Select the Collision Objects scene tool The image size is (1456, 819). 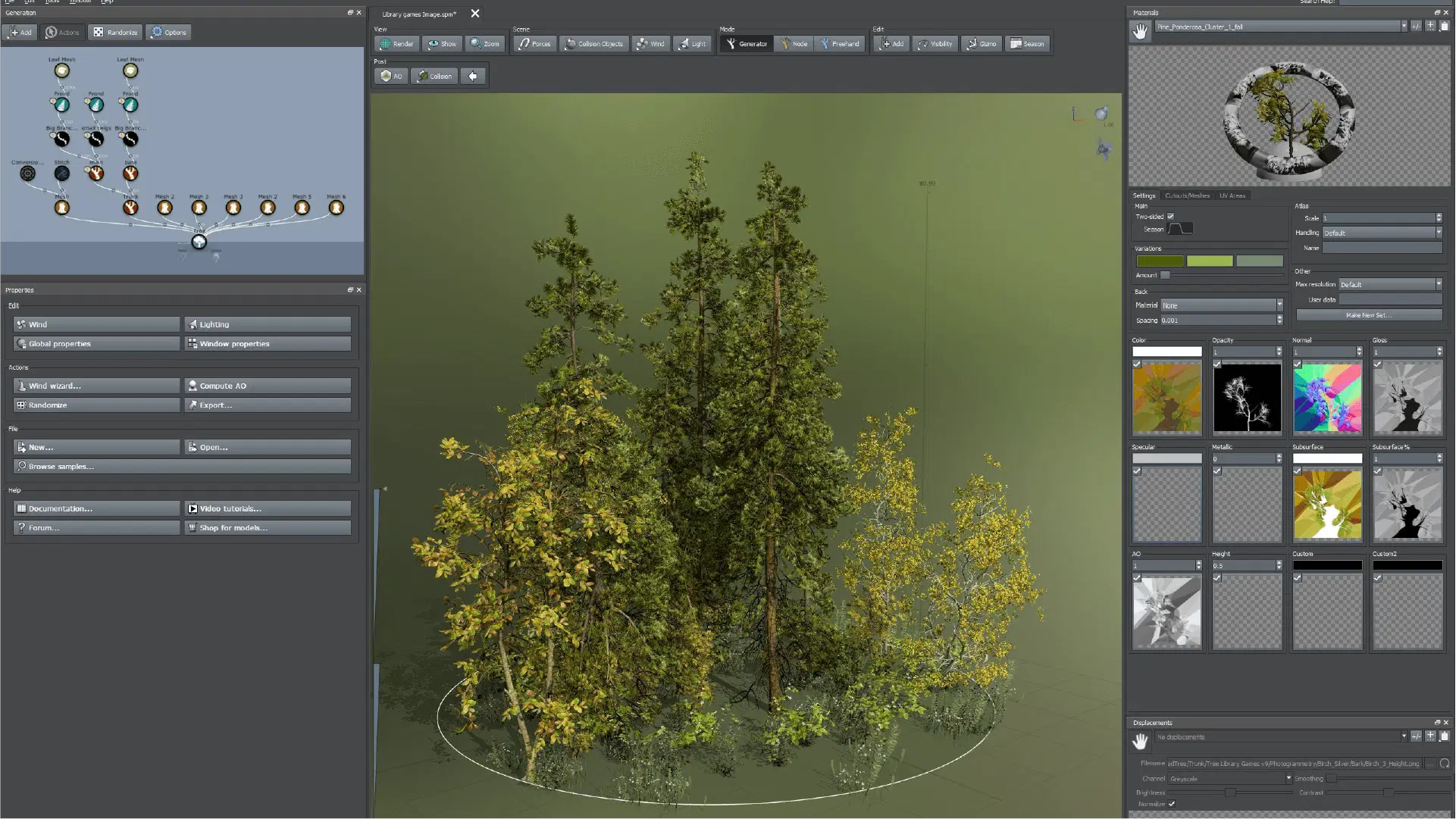[594, 44]
